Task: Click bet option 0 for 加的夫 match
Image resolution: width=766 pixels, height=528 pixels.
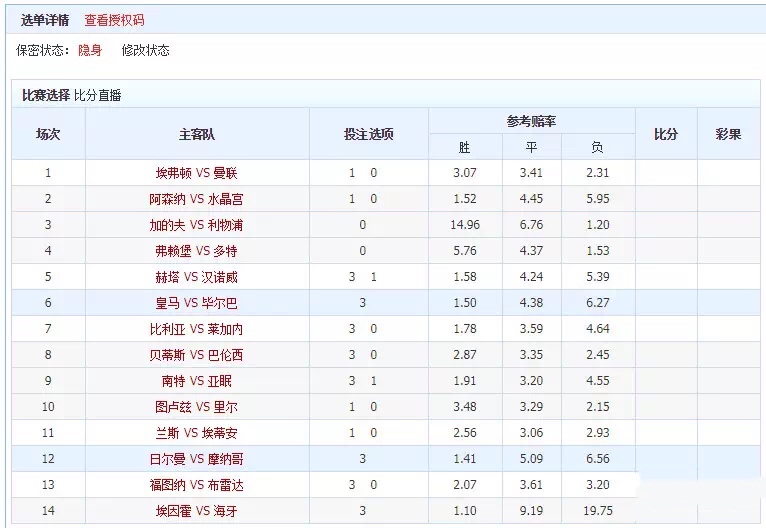Action: coord(362,225)
